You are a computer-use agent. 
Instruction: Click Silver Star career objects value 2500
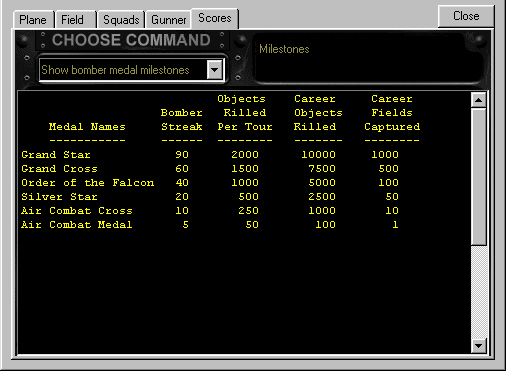(x=322, y=197)
